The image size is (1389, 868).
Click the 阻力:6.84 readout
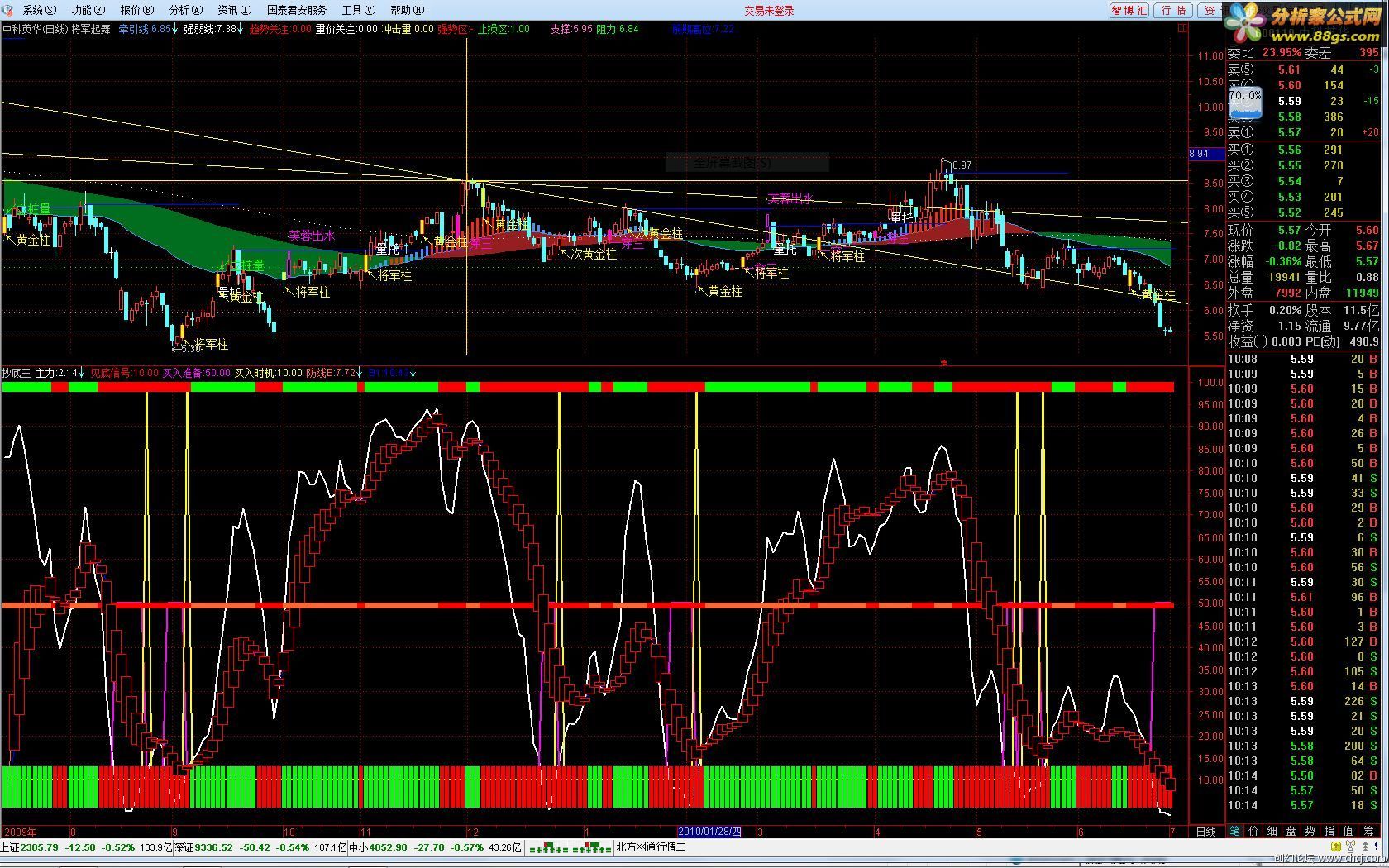[618, 29]
